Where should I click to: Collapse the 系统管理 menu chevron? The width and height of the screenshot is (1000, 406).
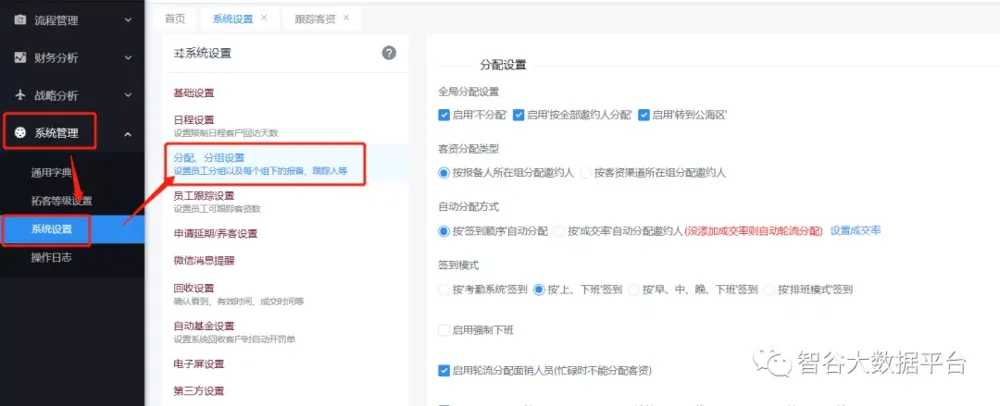(127, 133)
